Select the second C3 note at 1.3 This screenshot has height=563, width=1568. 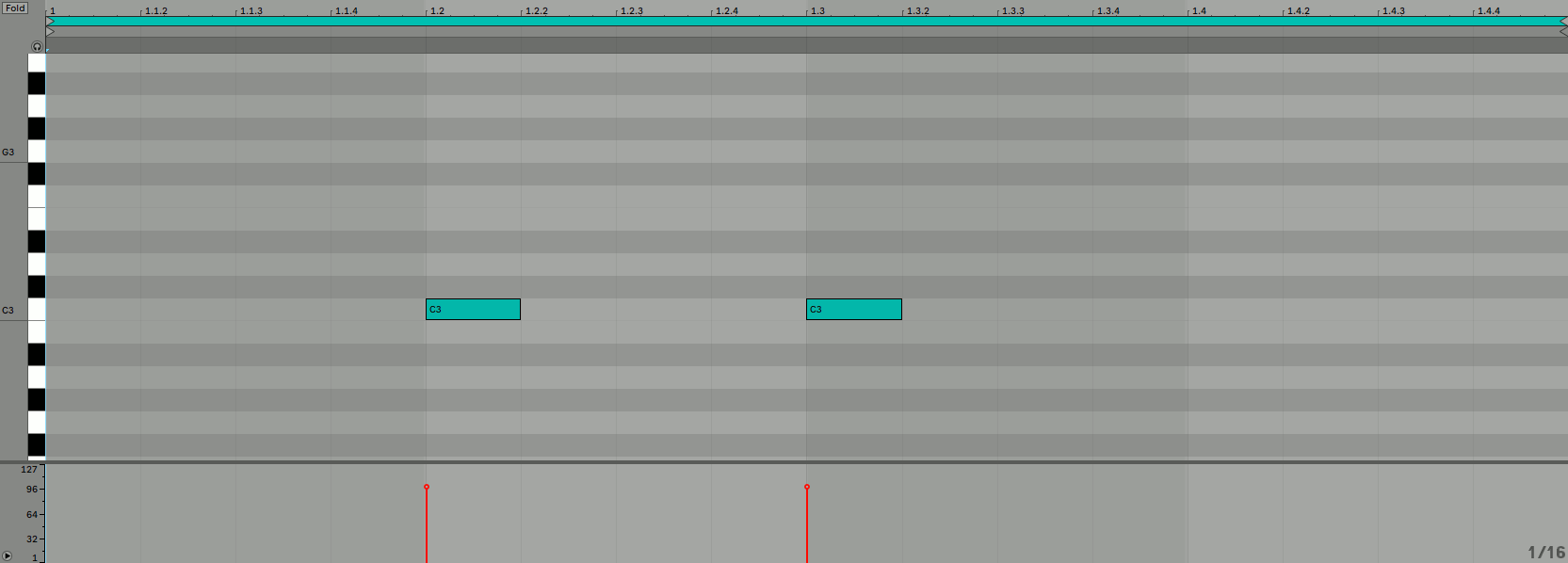point(854,309)
